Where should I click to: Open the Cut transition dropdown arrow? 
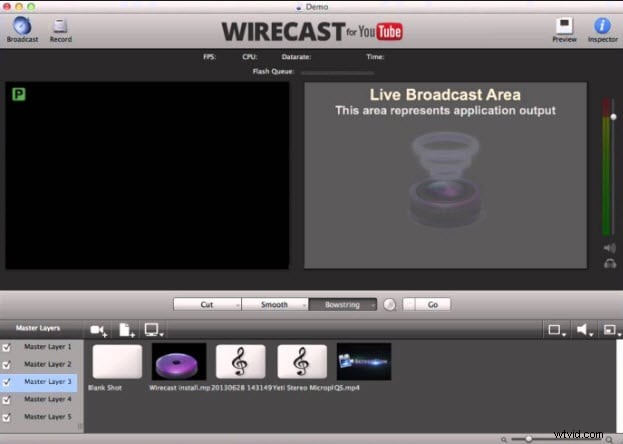click(238, 305)
